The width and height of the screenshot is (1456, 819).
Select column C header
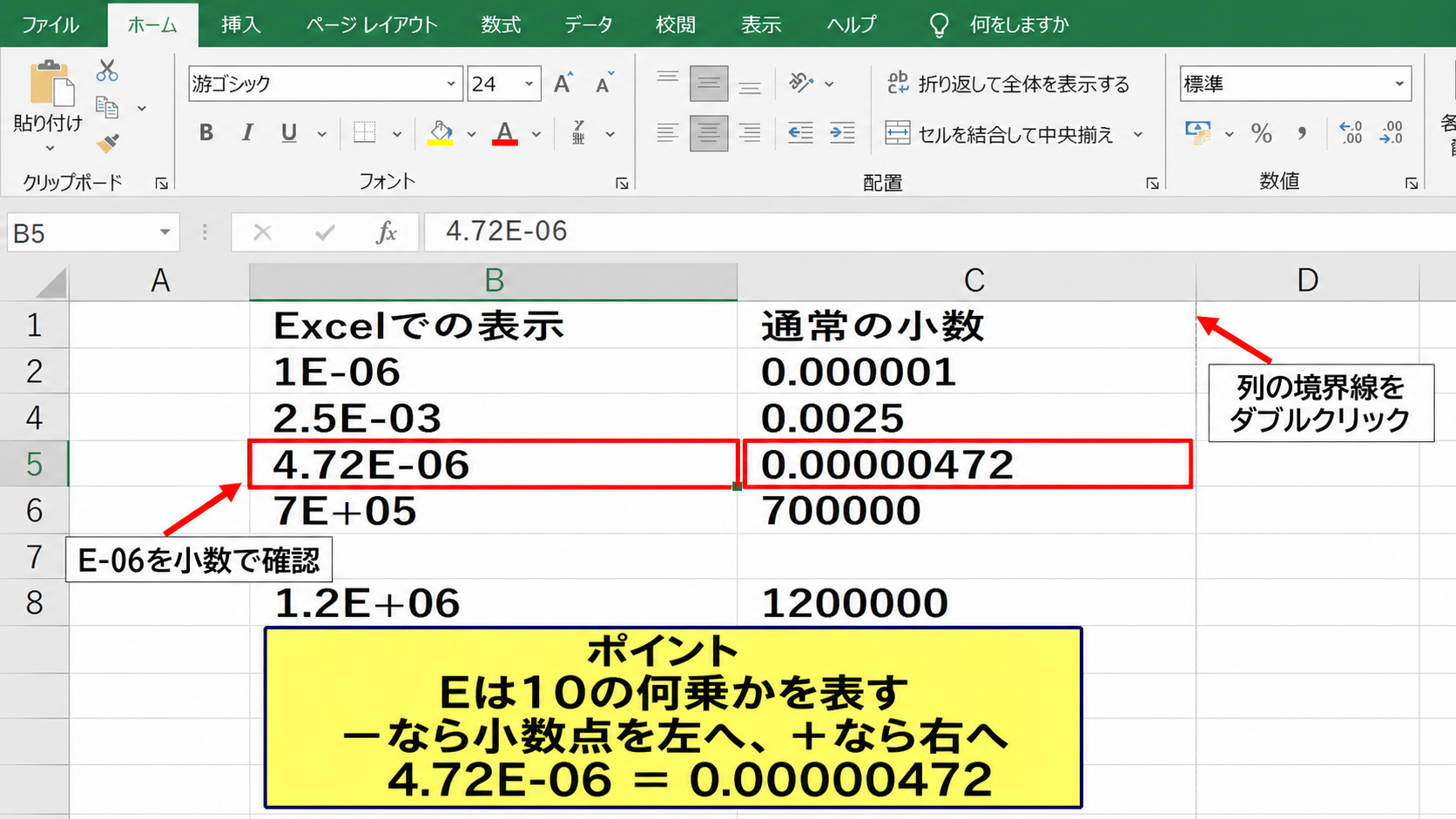pos(967,281)
